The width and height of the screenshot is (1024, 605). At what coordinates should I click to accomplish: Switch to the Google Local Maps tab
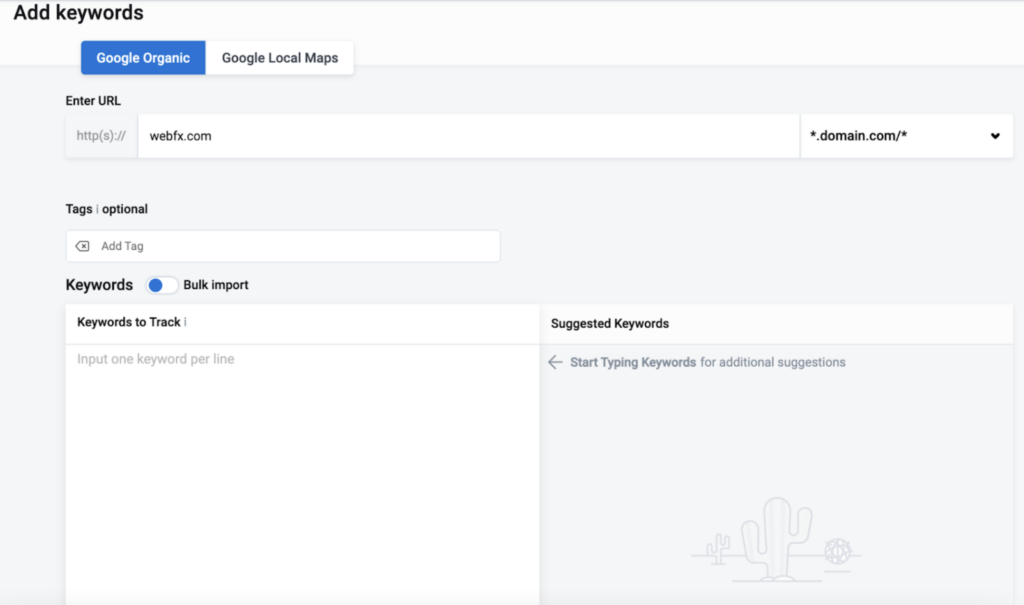pos(280,57)
